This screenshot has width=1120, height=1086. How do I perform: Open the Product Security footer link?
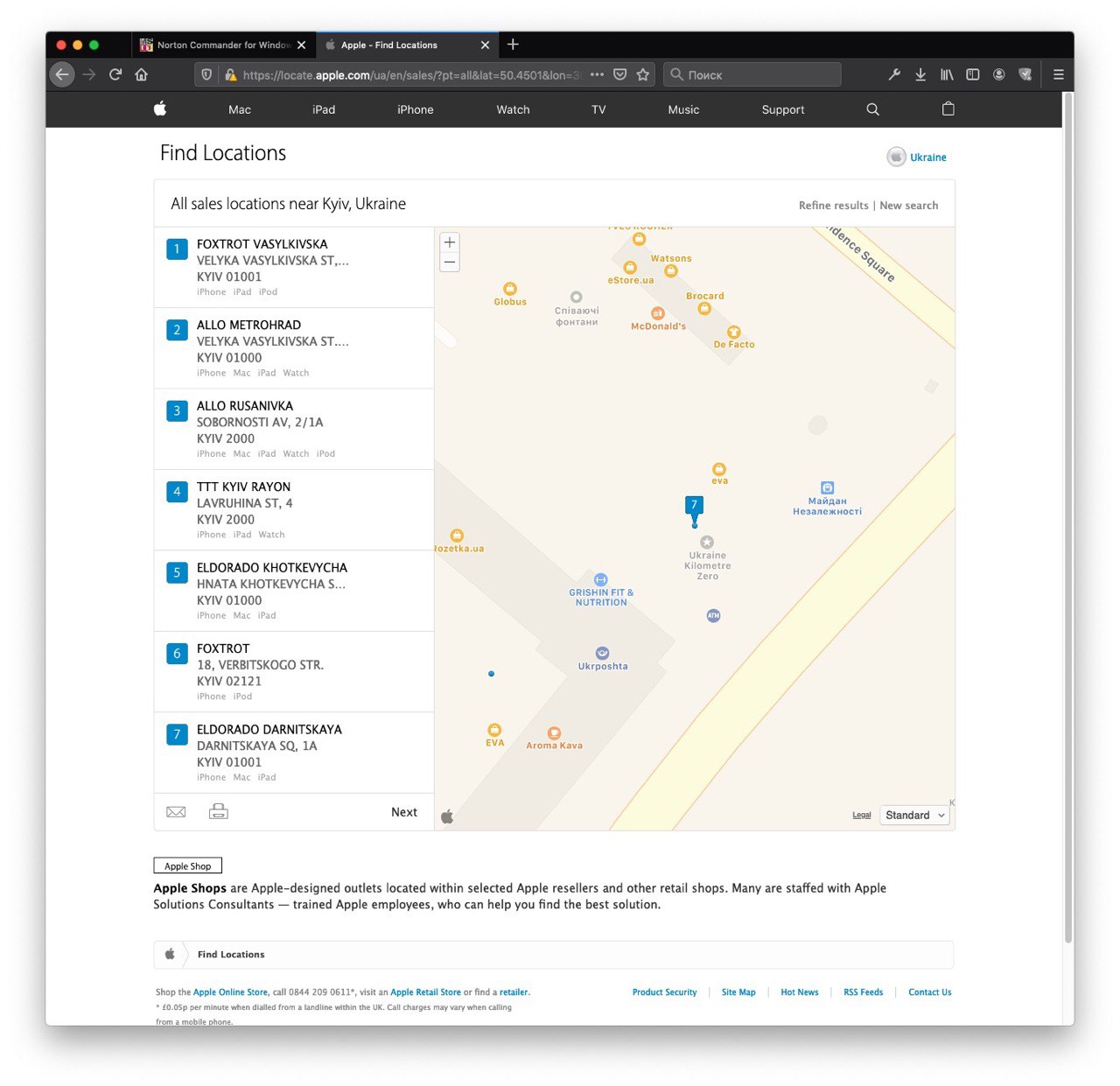(x=664, y=992)
